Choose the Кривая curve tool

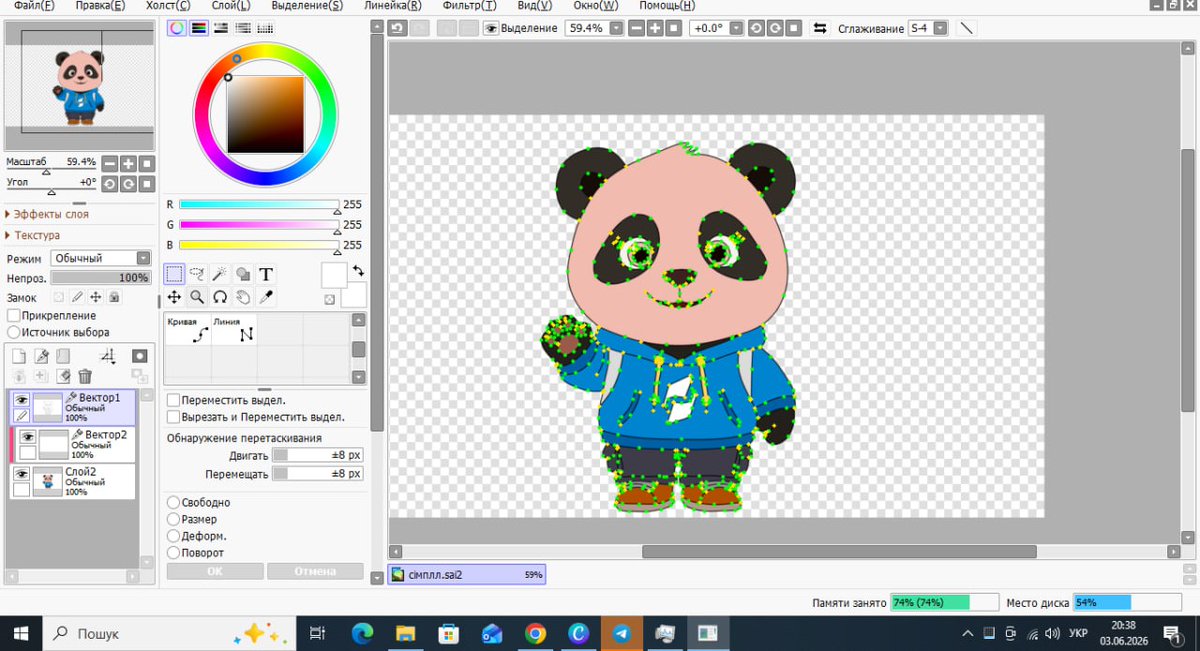[187, 330]
